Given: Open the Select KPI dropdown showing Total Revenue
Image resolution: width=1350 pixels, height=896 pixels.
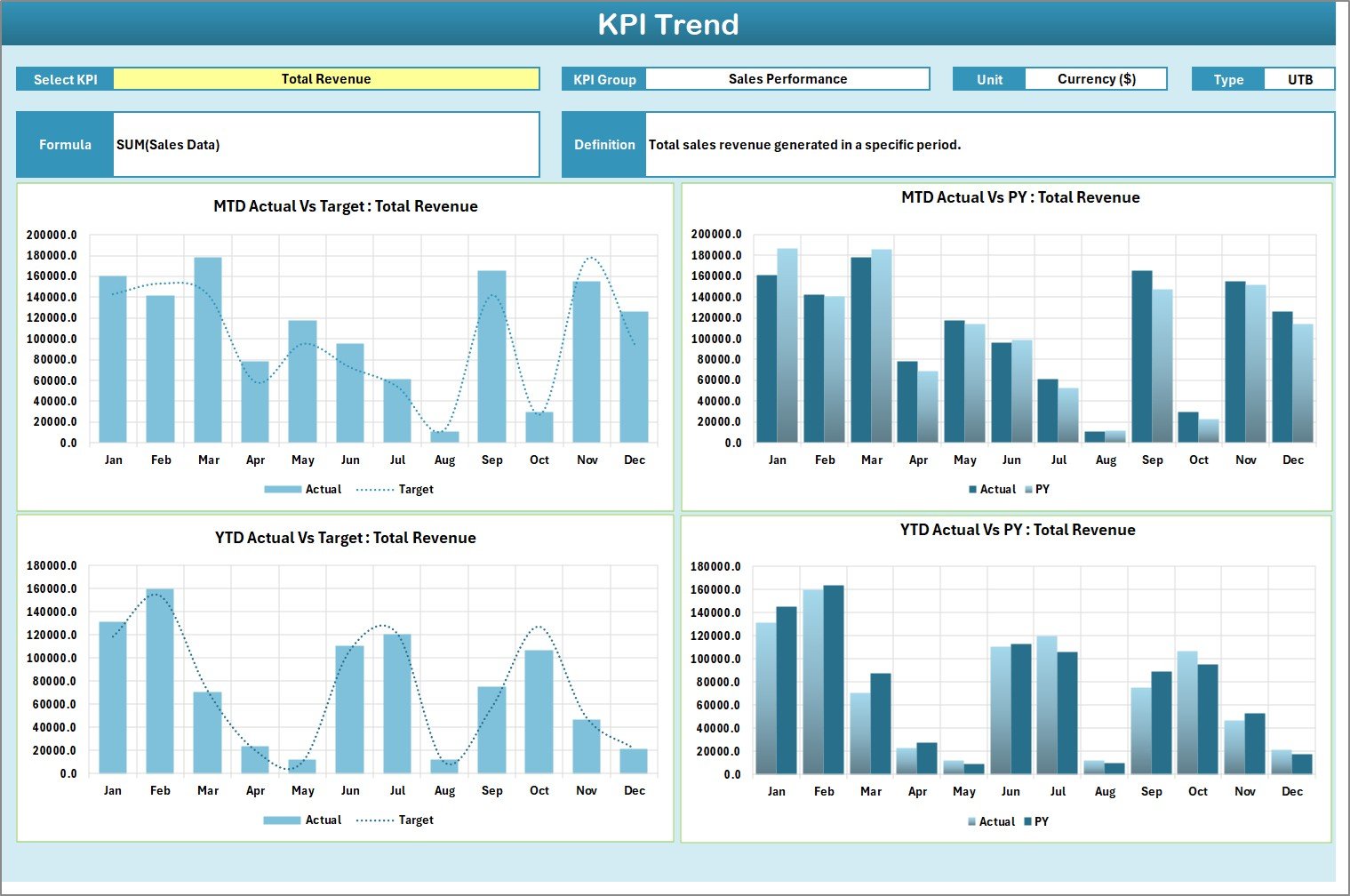Looking at the screenshot, I should click(326, 79).
